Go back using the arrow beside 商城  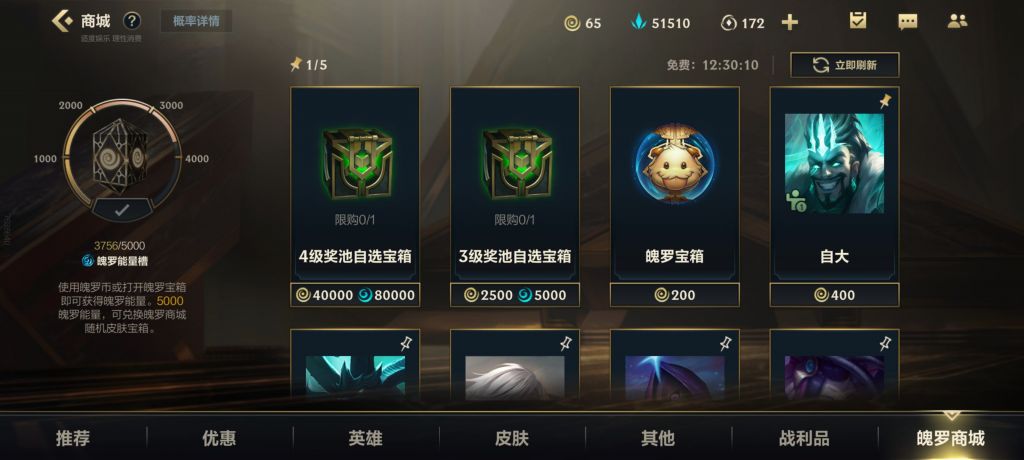tap(62, 21)
